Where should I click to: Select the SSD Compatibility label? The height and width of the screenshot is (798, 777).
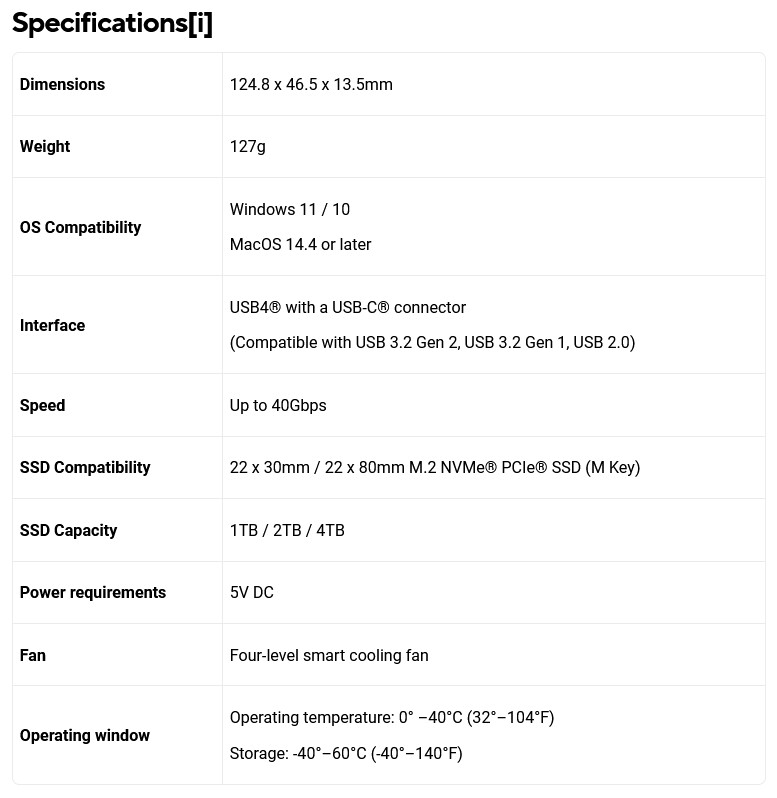85,468
